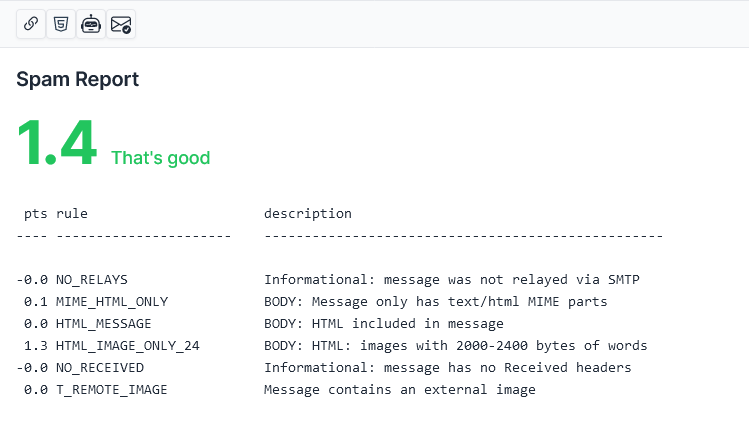Select the MIME_HTML_ONLY rule name
This screenshot has width=749, height=431.
pos(112,302)
